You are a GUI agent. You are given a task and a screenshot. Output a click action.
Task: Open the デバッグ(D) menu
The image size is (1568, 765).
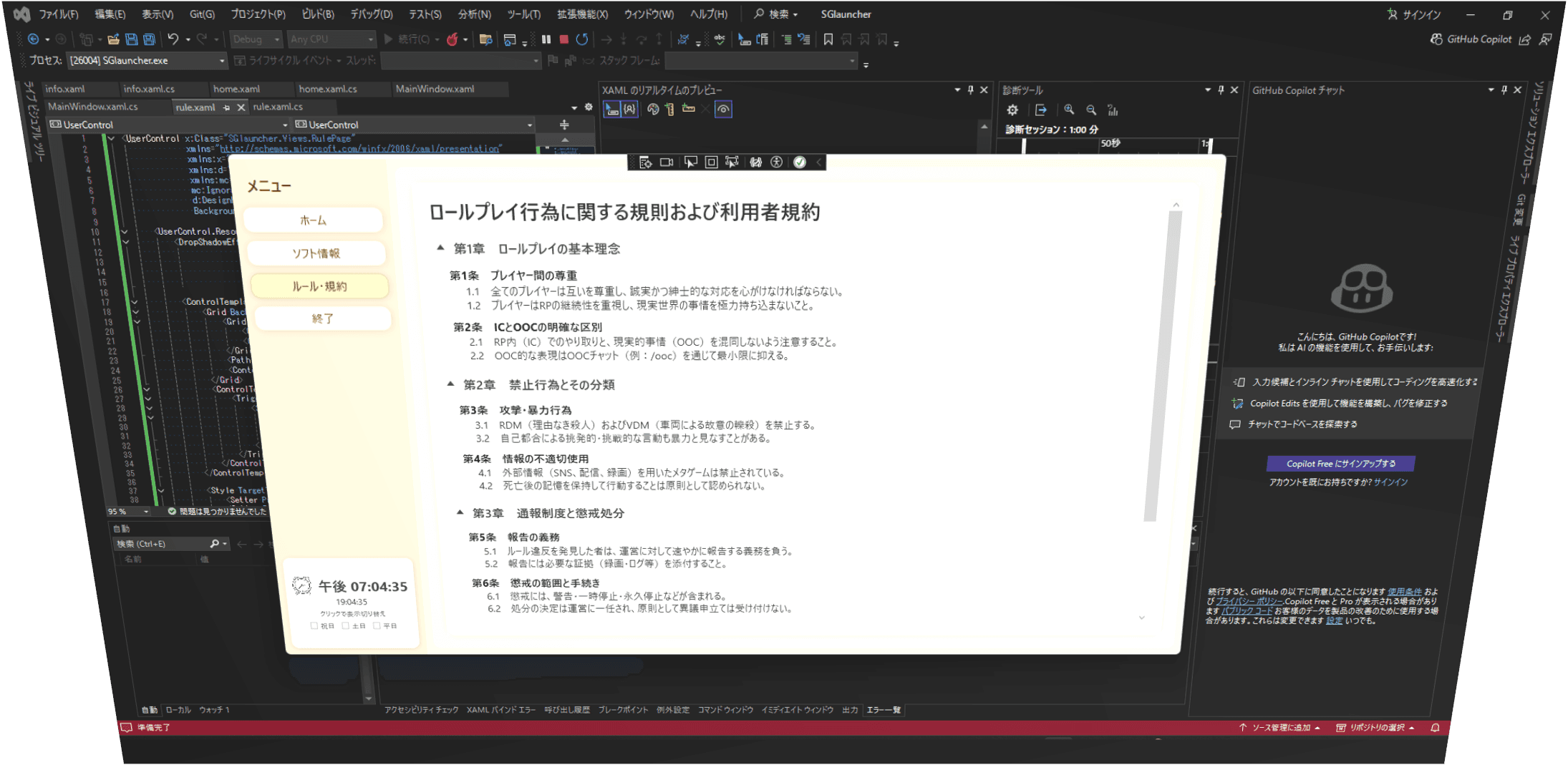pos(371,14)
